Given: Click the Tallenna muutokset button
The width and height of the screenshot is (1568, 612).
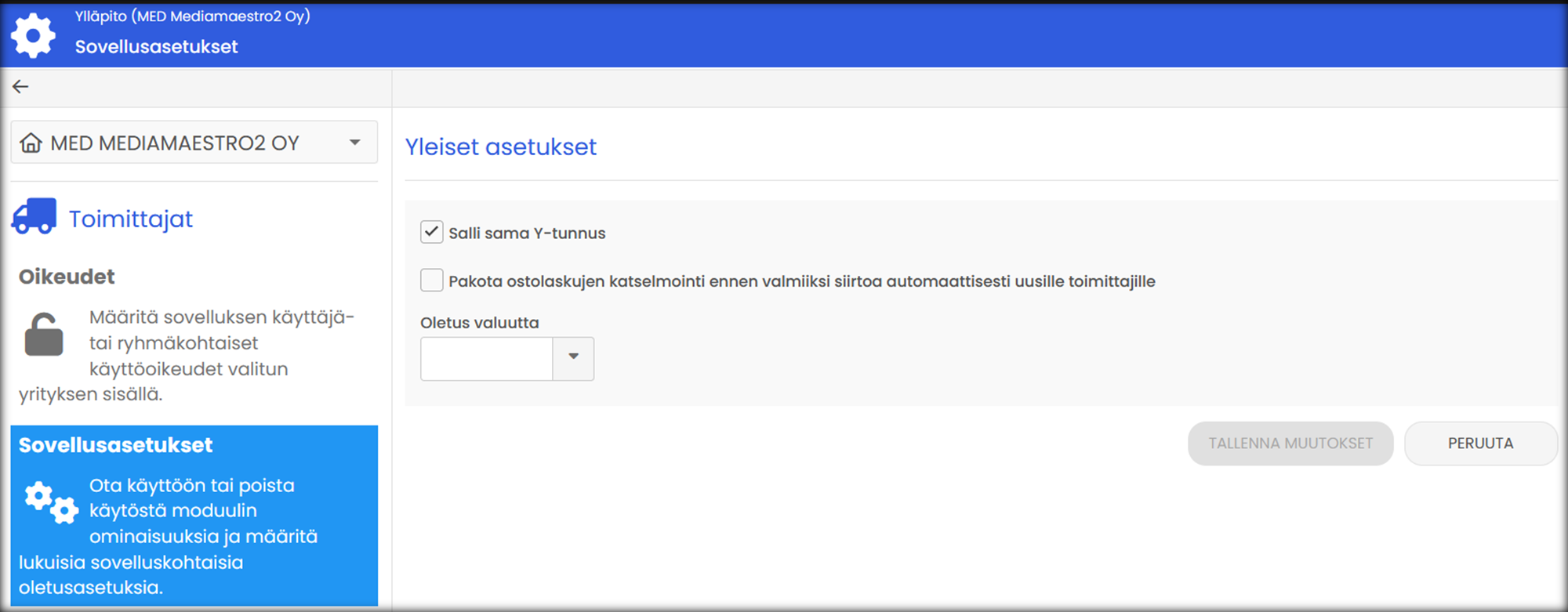Looking at the screenshot, I should (x=1290, y=444).
